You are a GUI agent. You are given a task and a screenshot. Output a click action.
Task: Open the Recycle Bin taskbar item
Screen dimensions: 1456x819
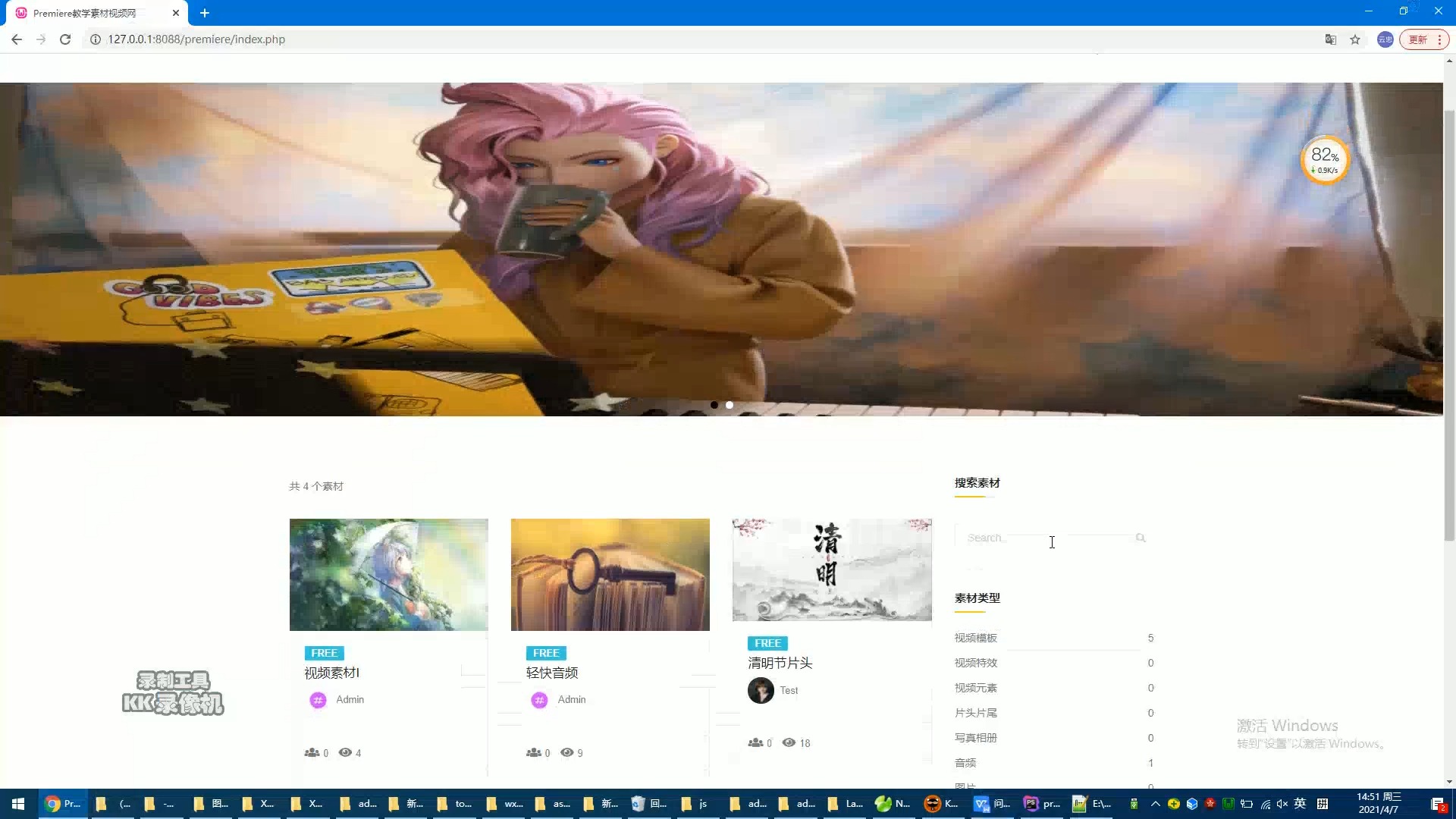(648, 804)
